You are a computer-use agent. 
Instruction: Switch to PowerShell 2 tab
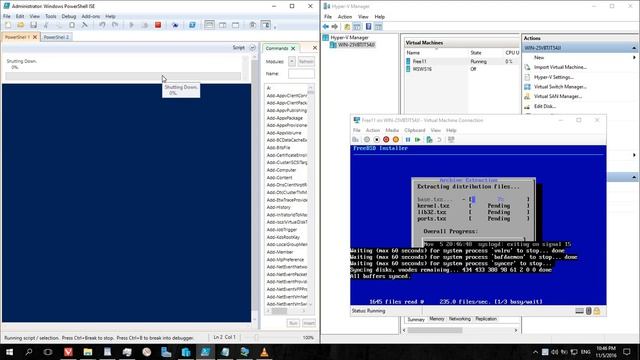click(x=56, y=37)
